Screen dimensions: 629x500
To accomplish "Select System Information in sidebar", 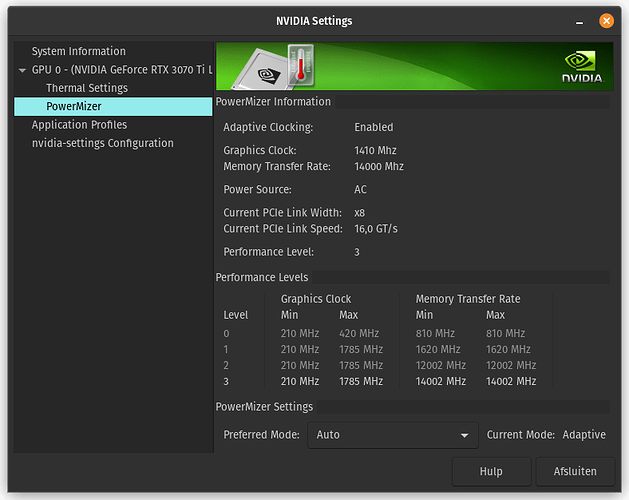I will (x=79, y=51).
